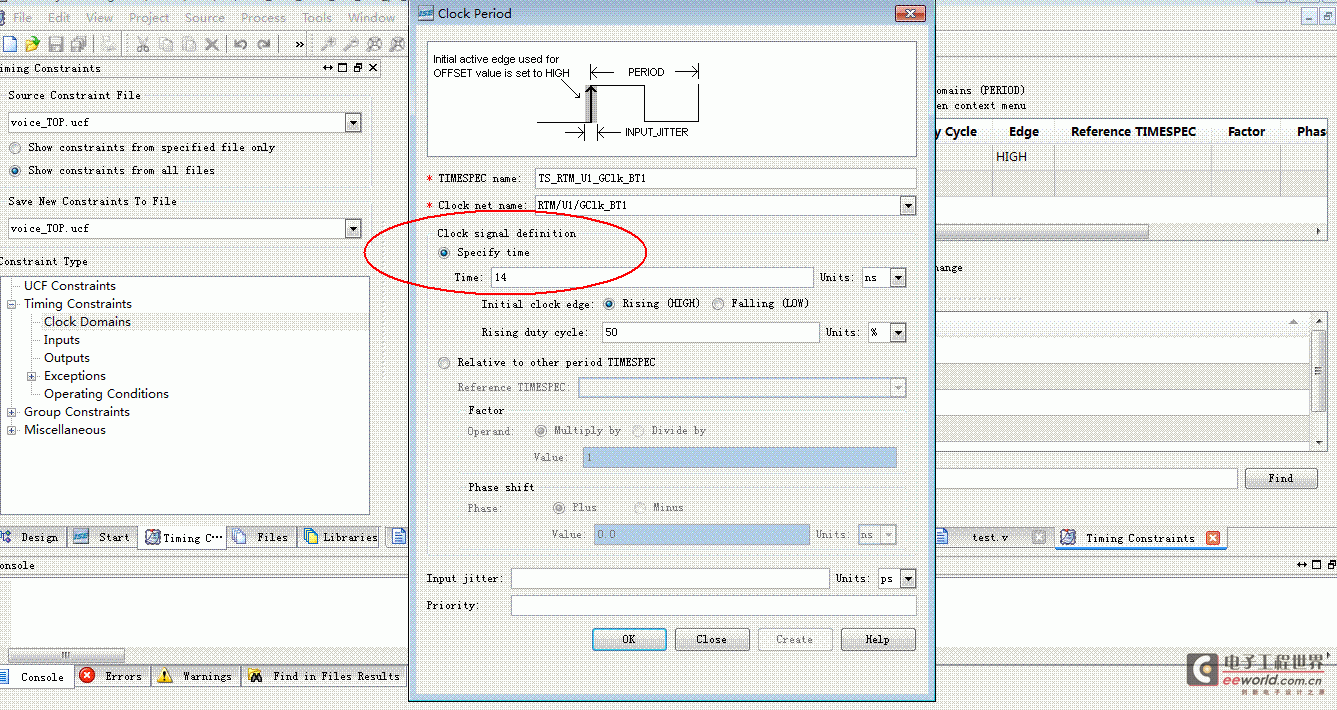Click the Copy toolbar icon
The image size is (1337, 710).
(166, 44)
